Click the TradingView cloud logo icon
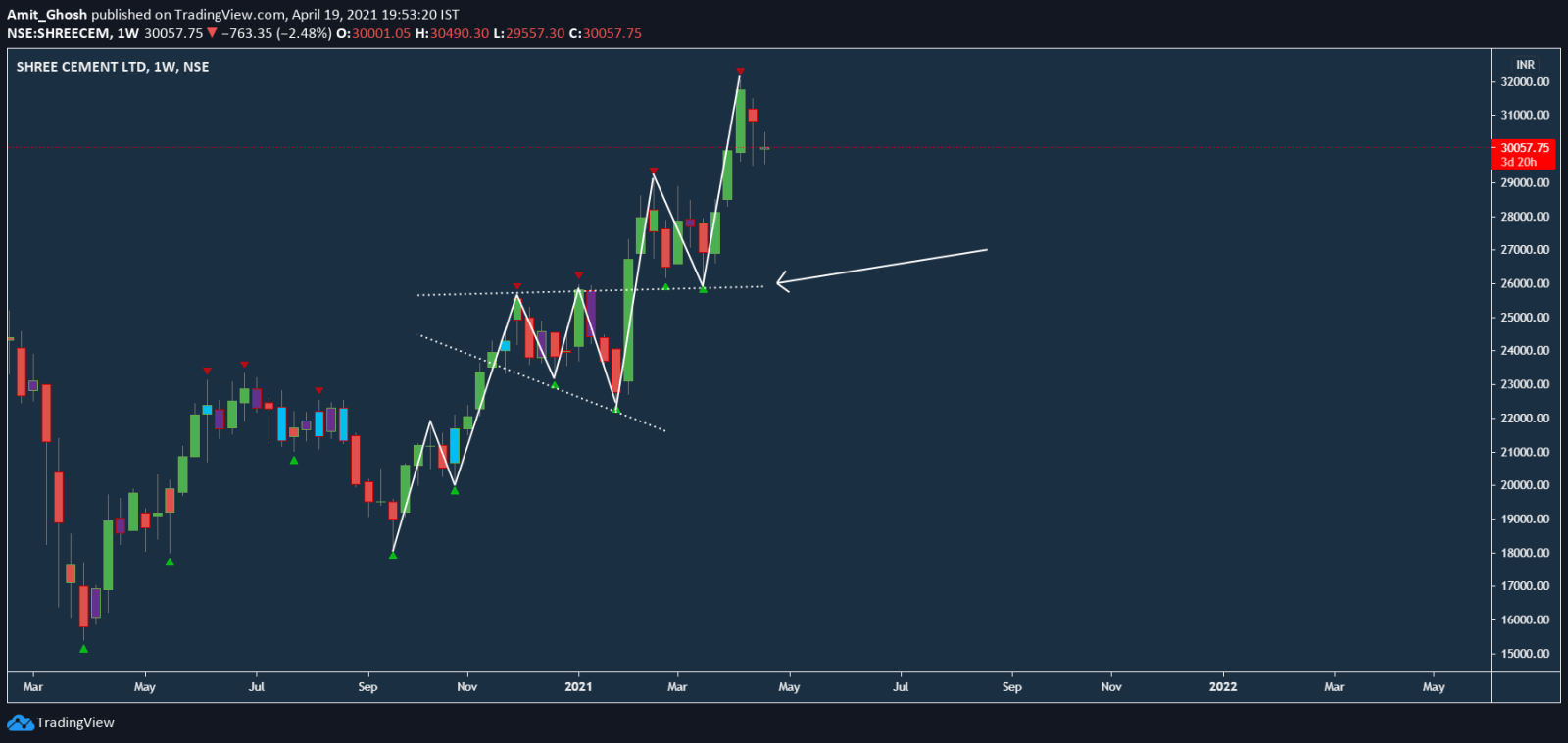This screenshot has height=743, width=1568. (20, 723)
